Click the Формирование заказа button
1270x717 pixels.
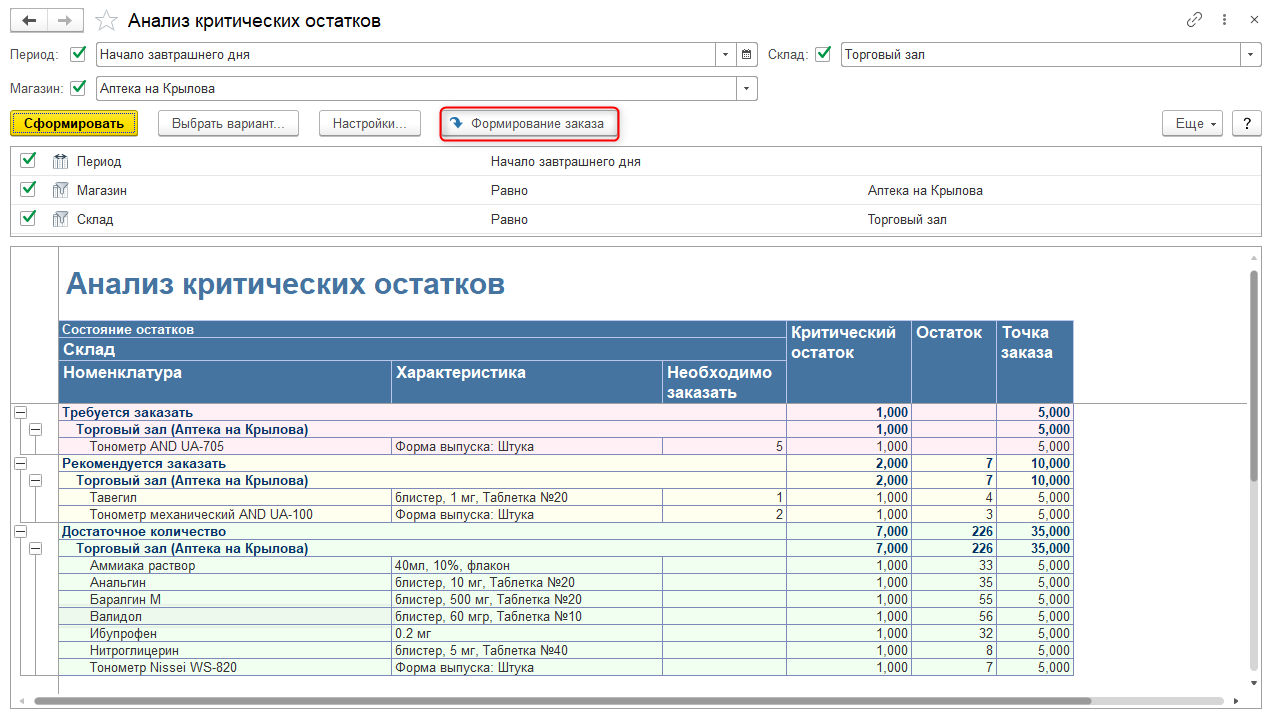point(530,123)
